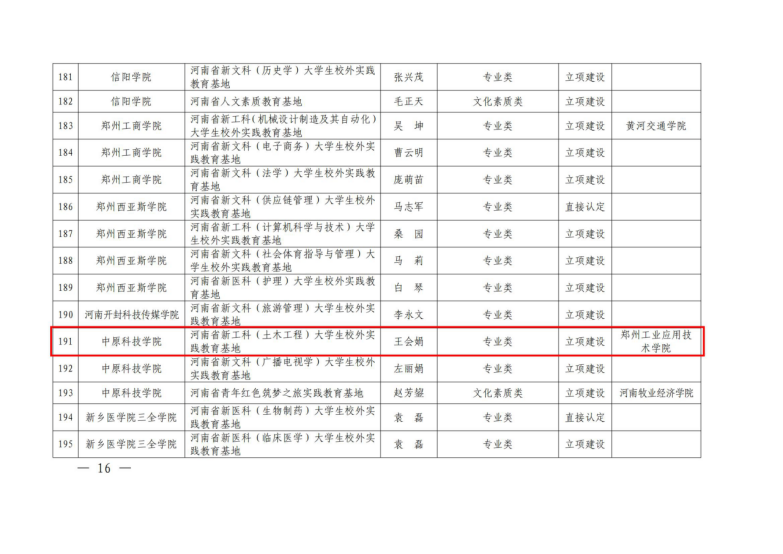Click the 河南牧业经济学院 cell

656,393
